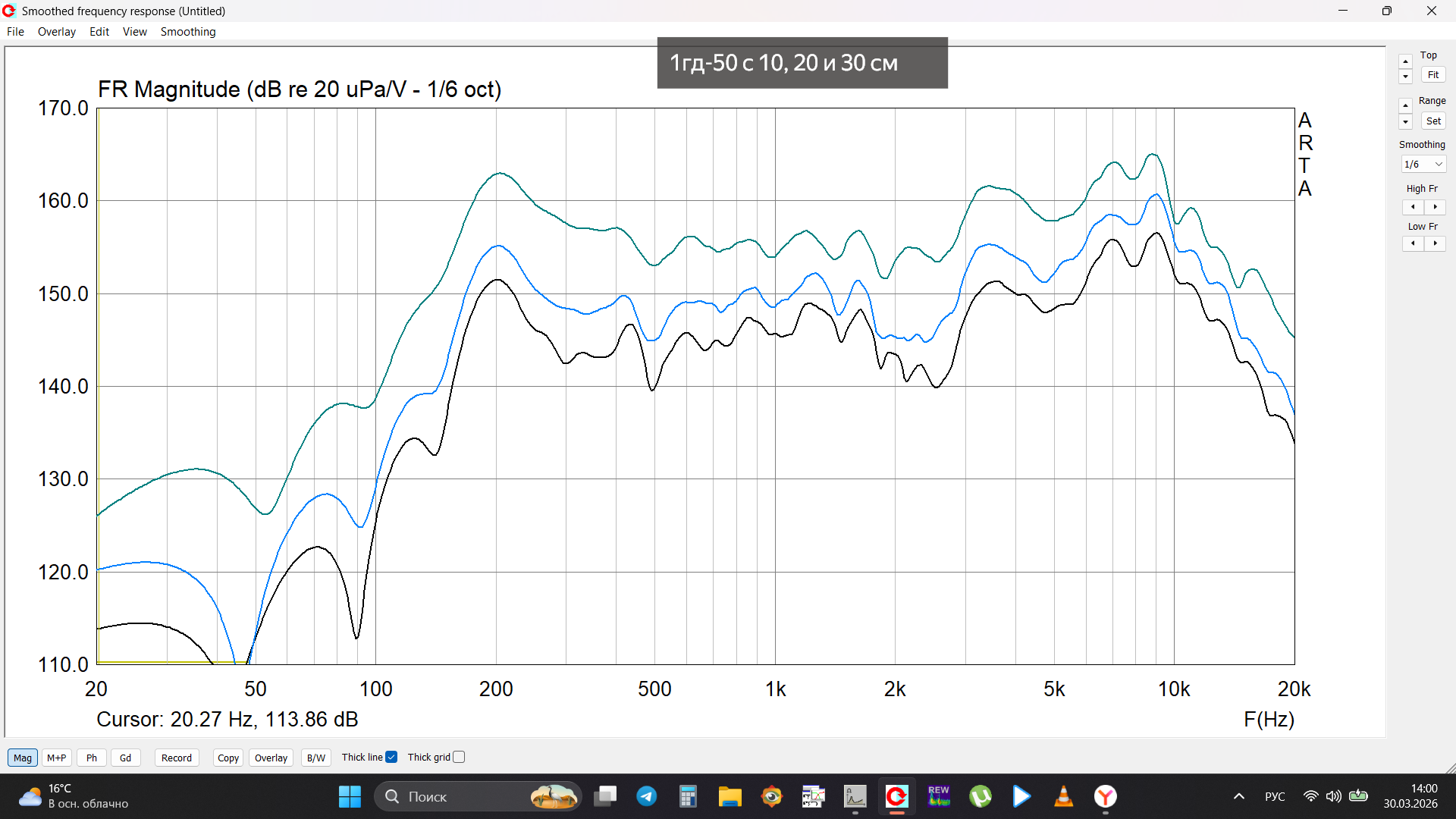The image size is (1456, 819).
Task: Click the Record button
Action: point(176,758)
